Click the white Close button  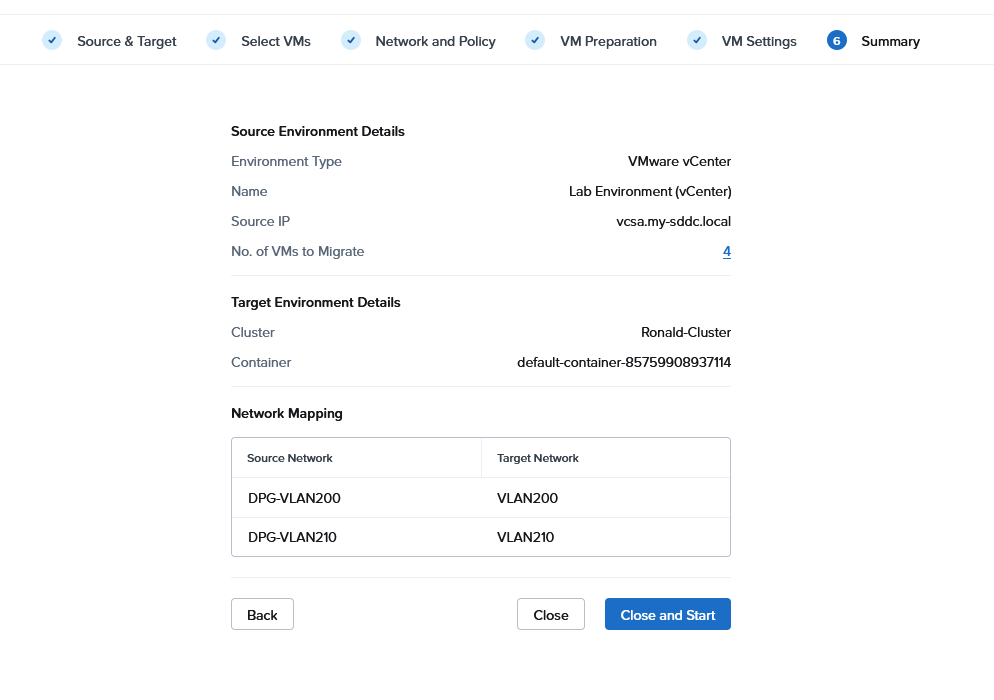(550, 615)
